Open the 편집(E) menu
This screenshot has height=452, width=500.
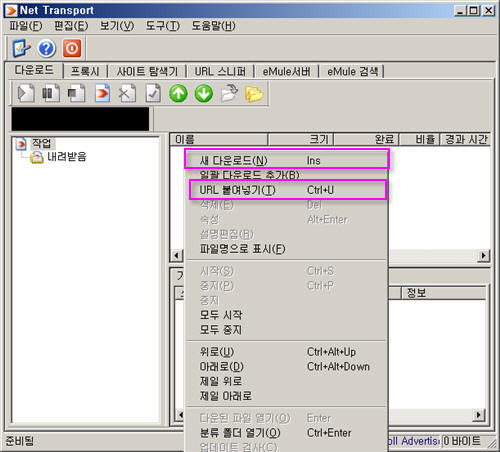[71, 26]
